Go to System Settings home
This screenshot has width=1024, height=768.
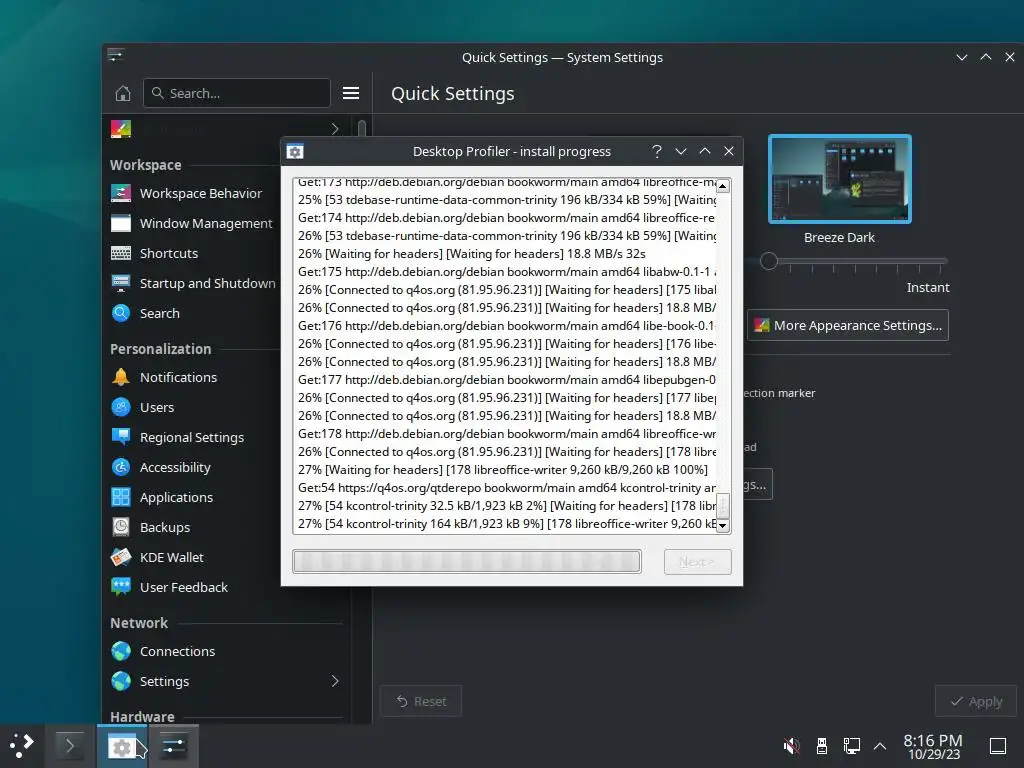[123, 93]
